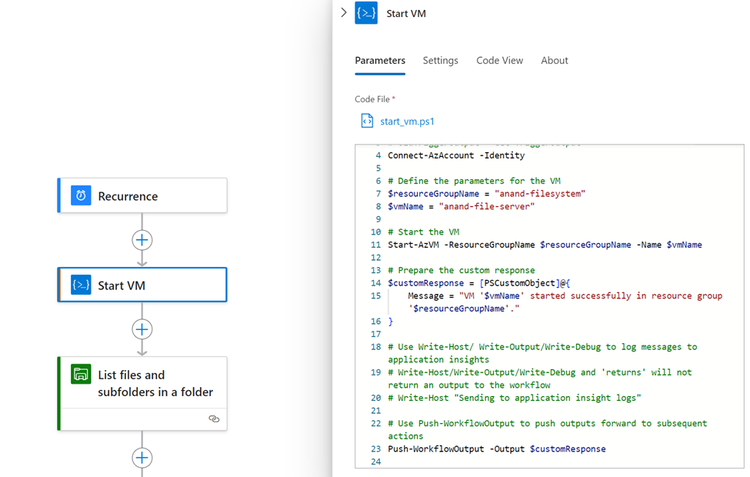Click the connection link icon on List files card
This screenshot has width=750, height=477.
[x=214, y=419]
